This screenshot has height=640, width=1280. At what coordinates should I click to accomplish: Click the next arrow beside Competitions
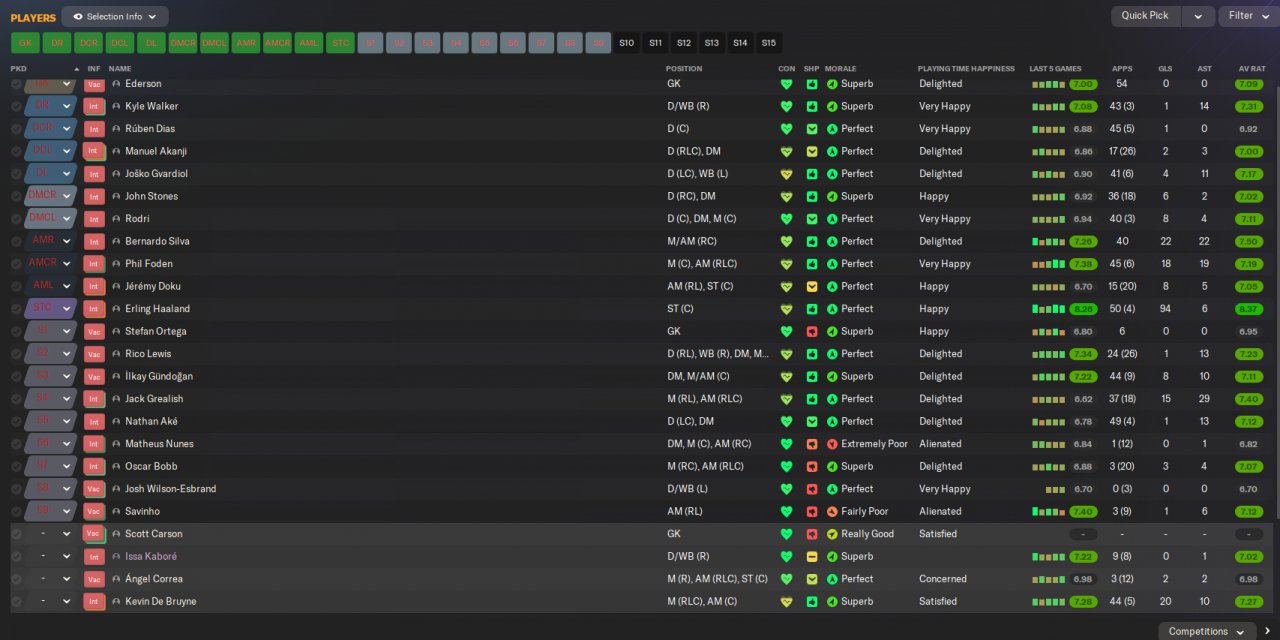pos(1268,631)
